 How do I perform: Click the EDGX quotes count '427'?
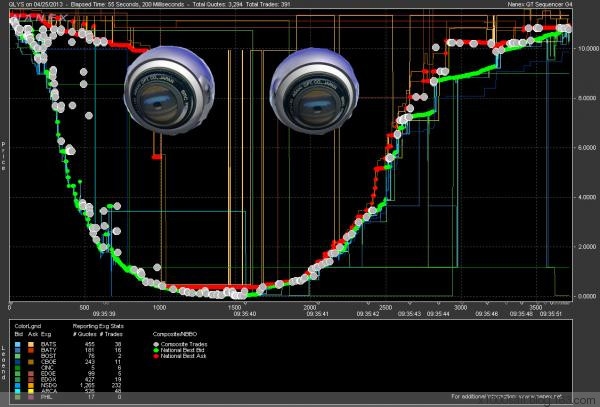(89, 379)
